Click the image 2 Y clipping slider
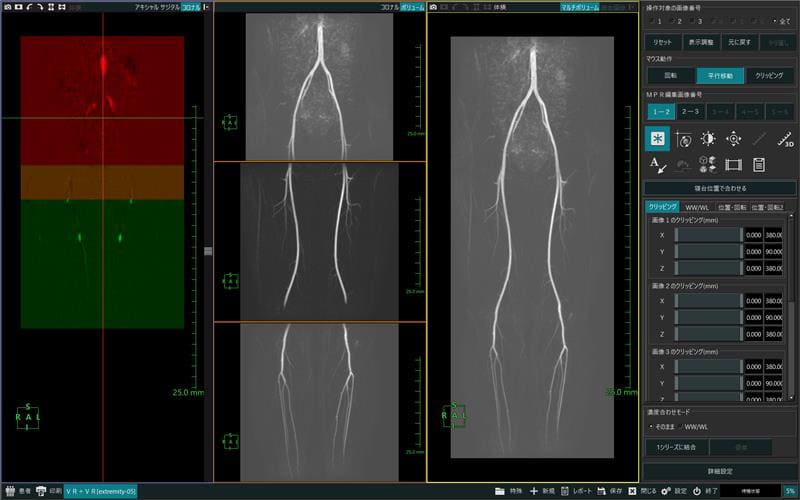Screen dimensions: 800x500 click(x=708, y=317)
